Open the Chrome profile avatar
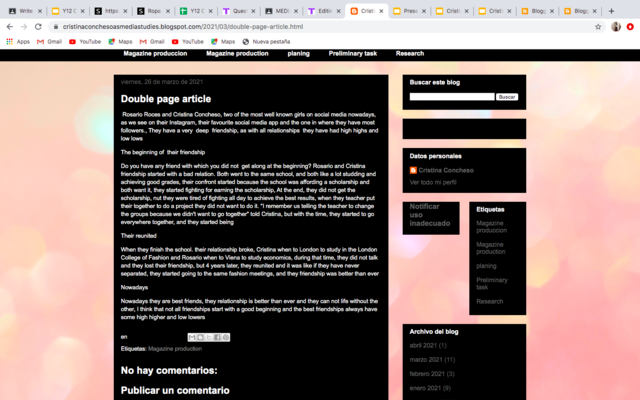Viewport: 640px width, 400px height. pos(616,27)
